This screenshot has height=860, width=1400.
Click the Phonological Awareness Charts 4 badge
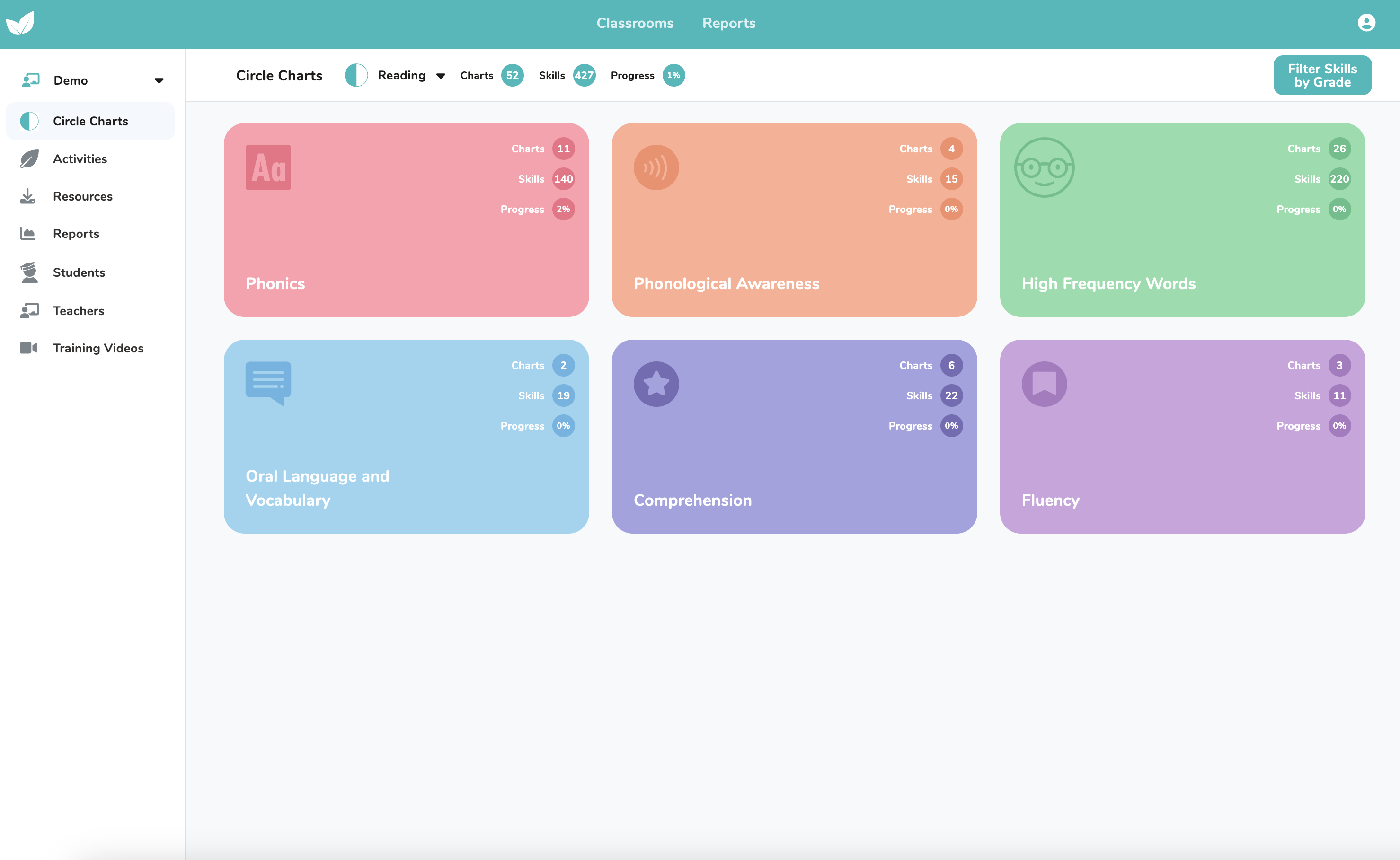951,149
